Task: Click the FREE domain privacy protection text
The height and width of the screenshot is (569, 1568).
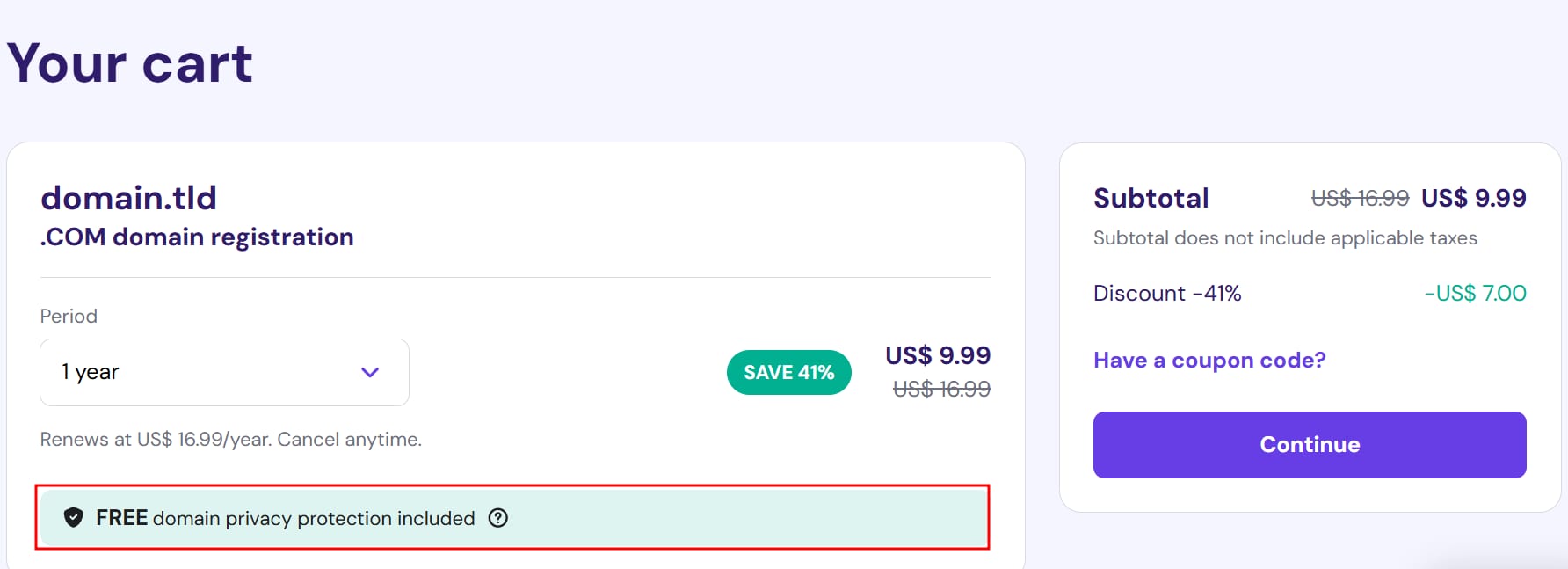Action: [x=286, y=518]
